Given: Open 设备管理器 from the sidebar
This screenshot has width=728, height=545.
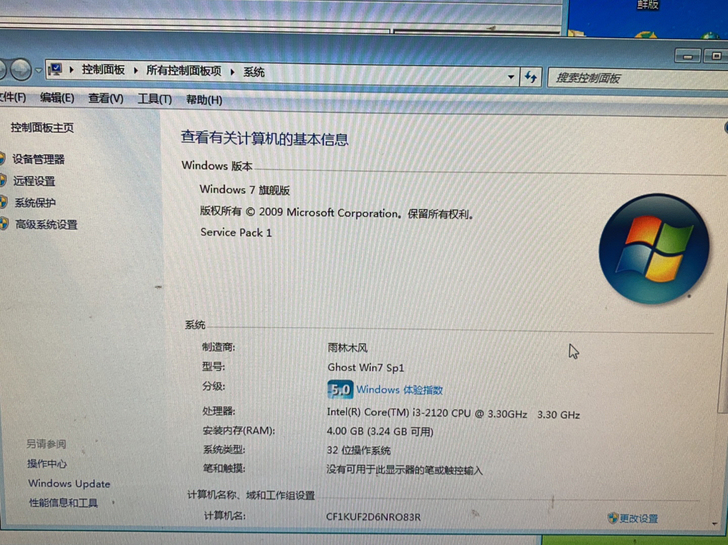Looking at the screenshot, I should [39, 159].
